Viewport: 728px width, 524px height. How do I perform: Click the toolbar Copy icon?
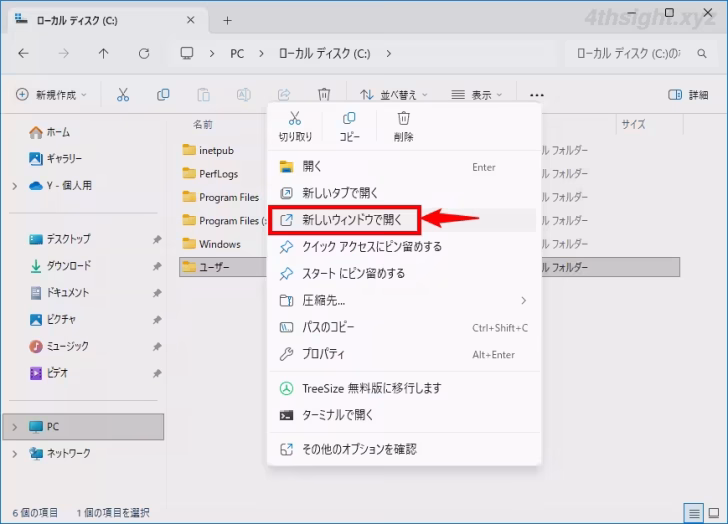pos(163,95)
